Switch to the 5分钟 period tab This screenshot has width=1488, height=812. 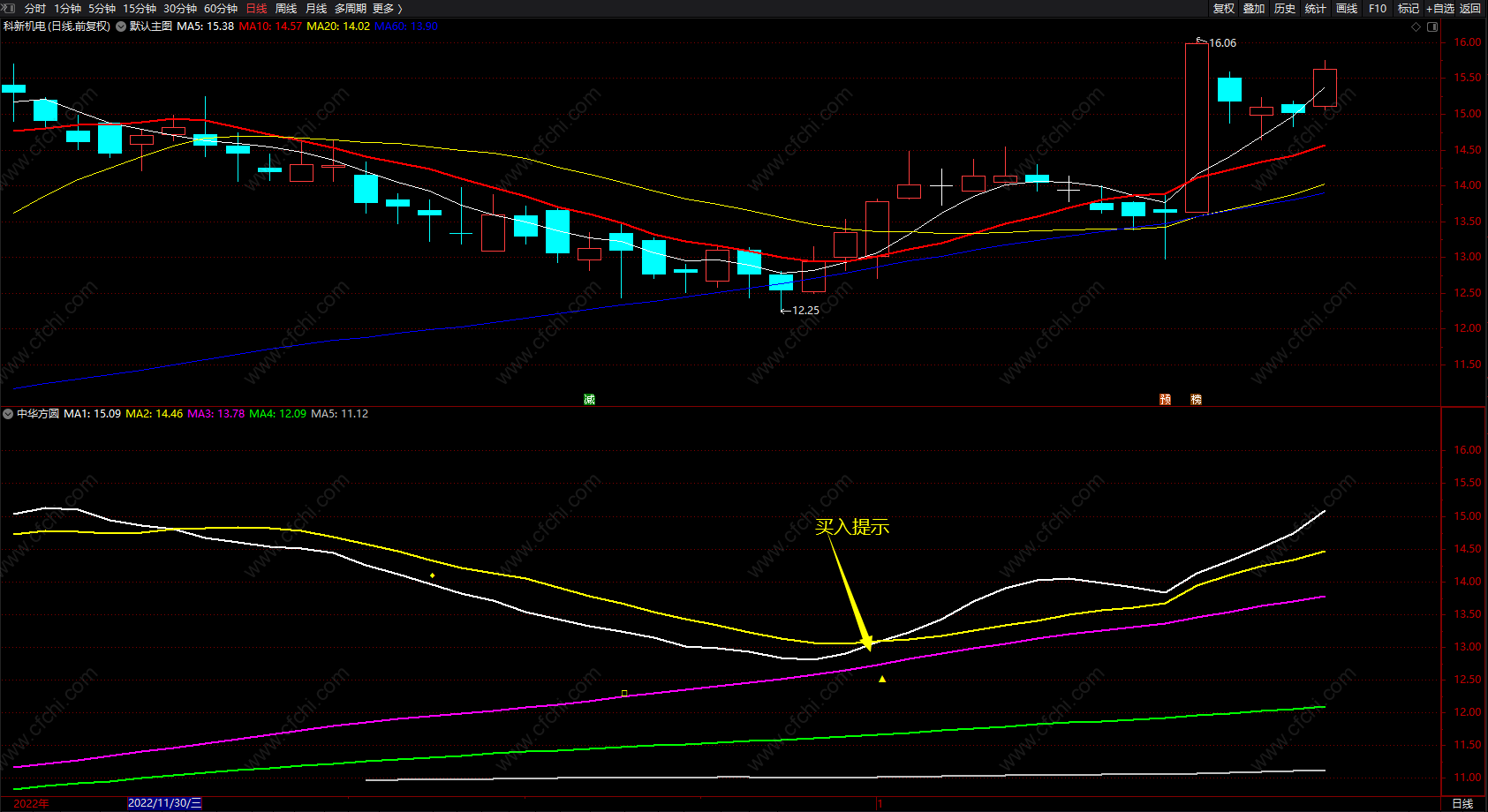coord(102,9)
